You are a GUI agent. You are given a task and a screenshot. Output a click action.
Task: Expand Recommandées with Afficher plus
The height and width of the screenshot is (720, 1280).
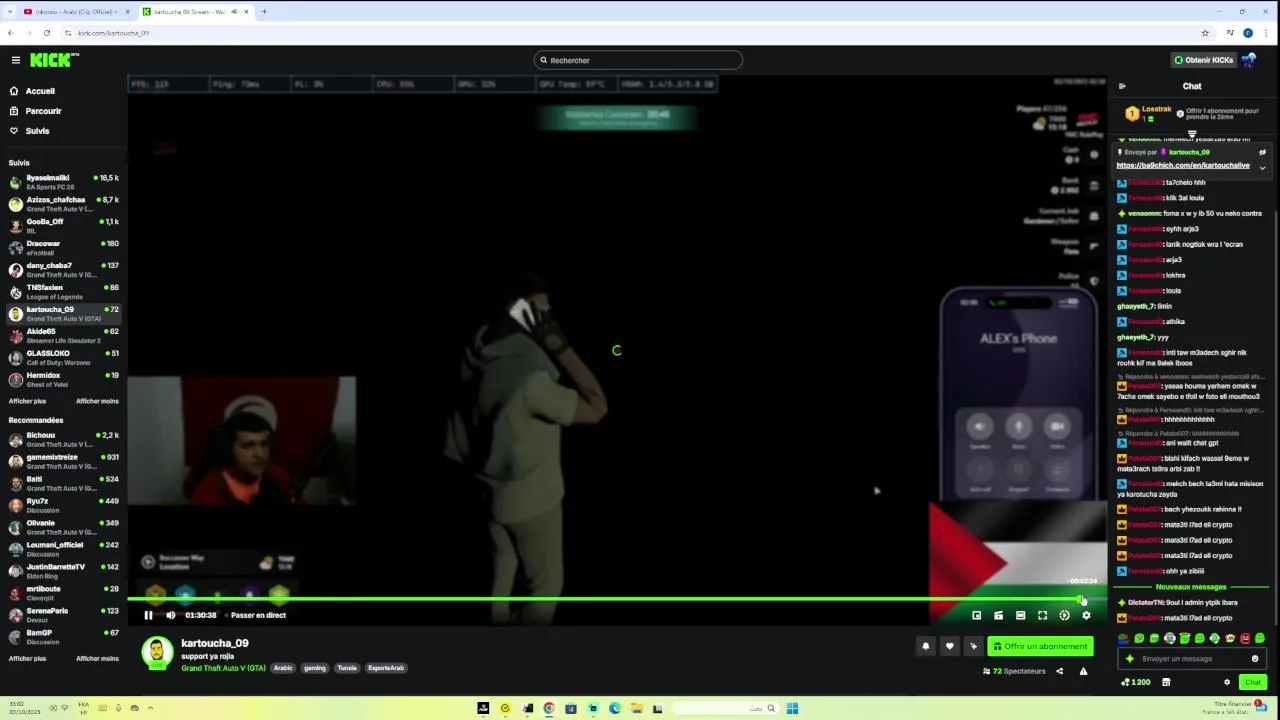(x=27, y=658)
